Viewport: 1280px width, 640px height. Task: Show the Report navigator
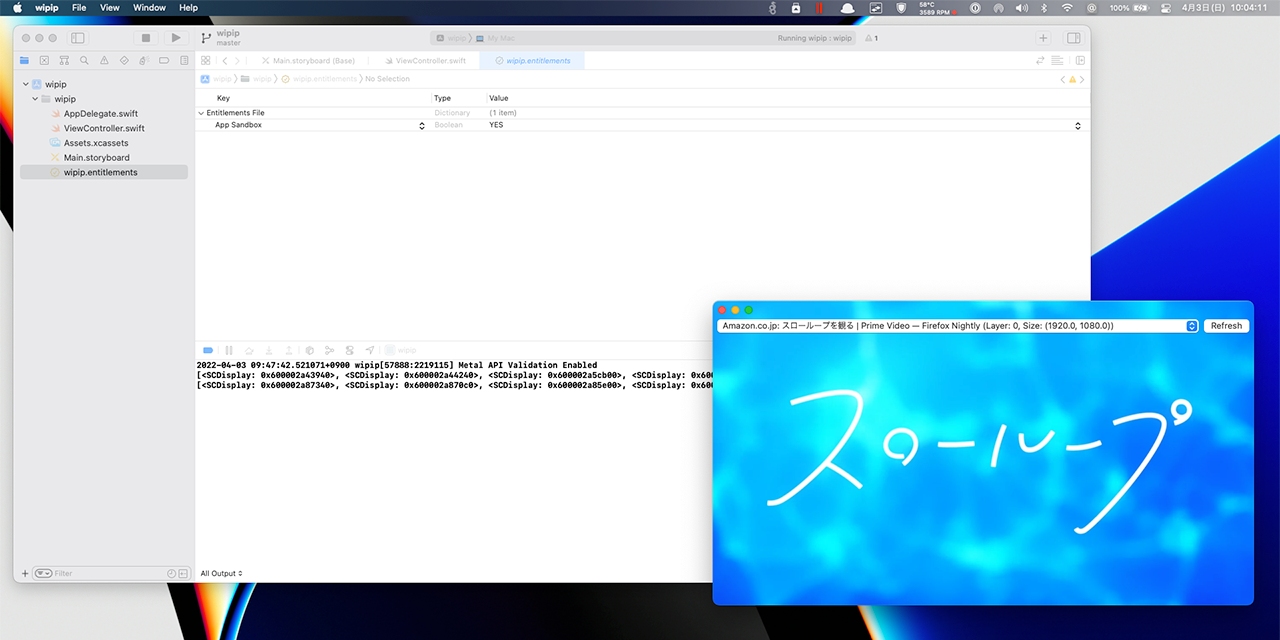tap(184, 60)
